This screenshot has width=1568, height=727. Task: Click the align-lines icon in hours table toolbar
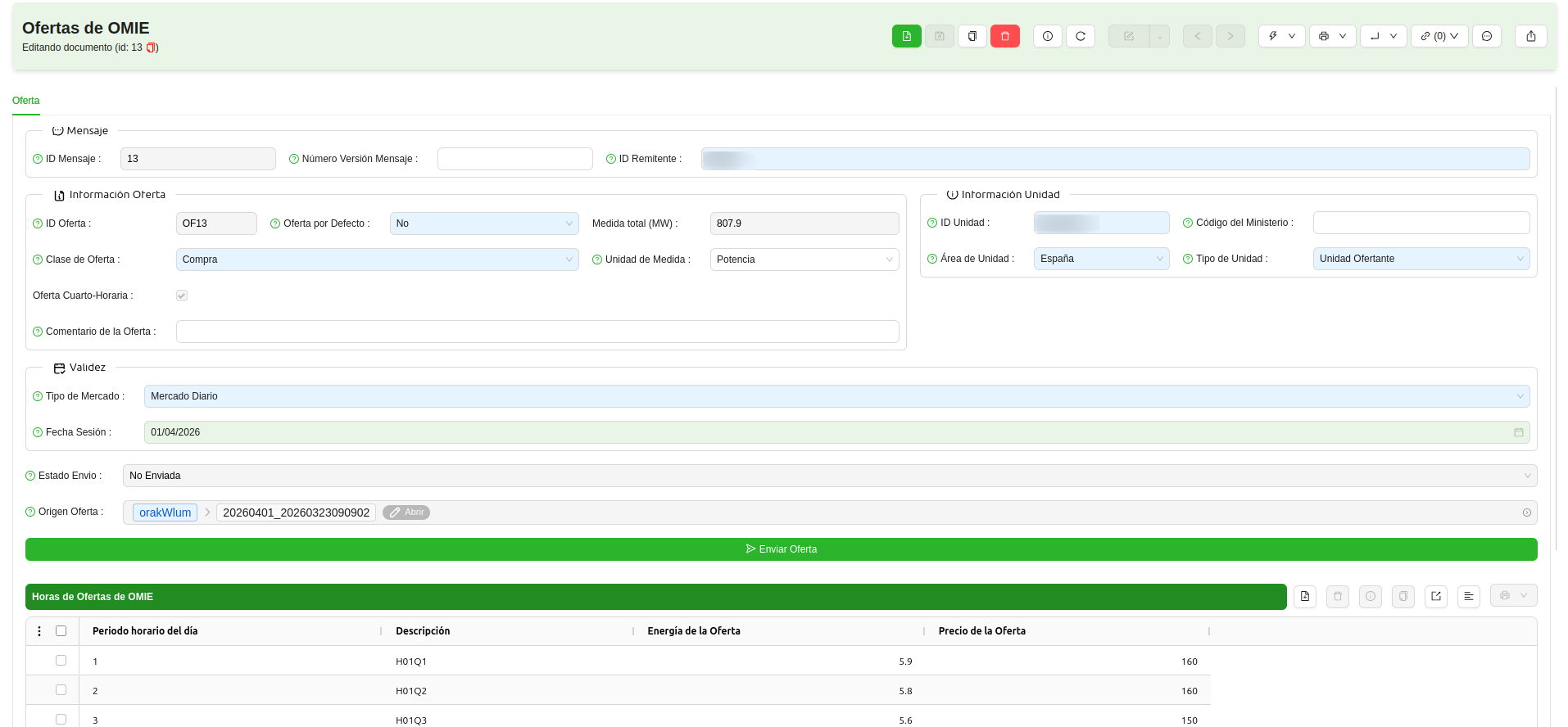click(x=1468, y=597)
